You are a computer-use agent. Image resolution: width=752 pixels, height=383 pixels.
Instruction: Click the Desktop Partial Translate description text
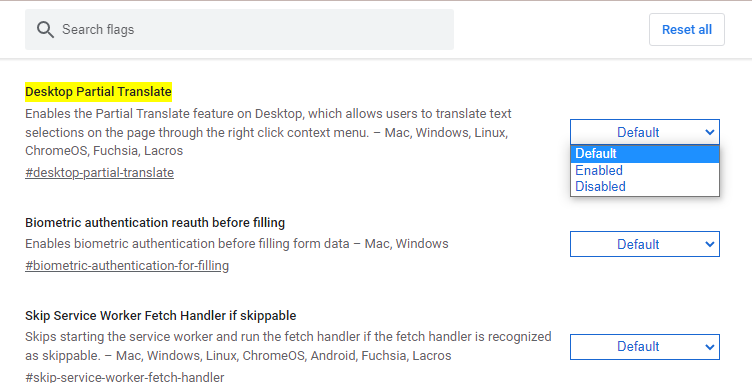[268, 132]
